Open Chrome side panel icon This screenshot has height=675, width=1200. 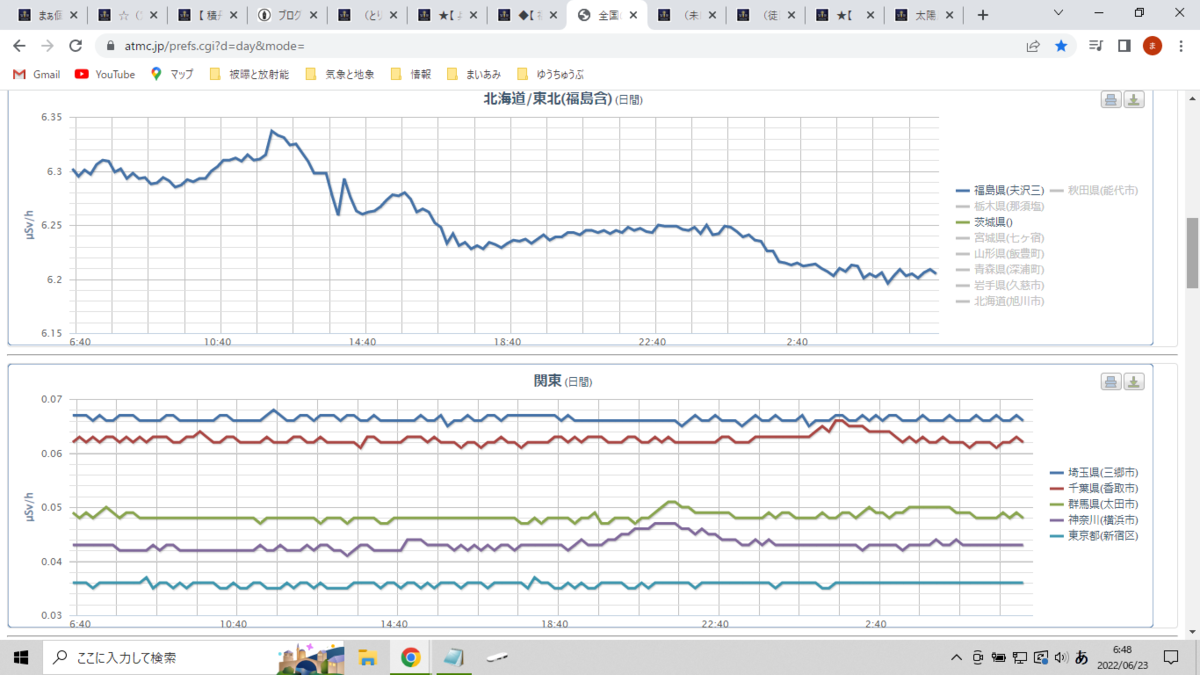tap(1124, 46)
